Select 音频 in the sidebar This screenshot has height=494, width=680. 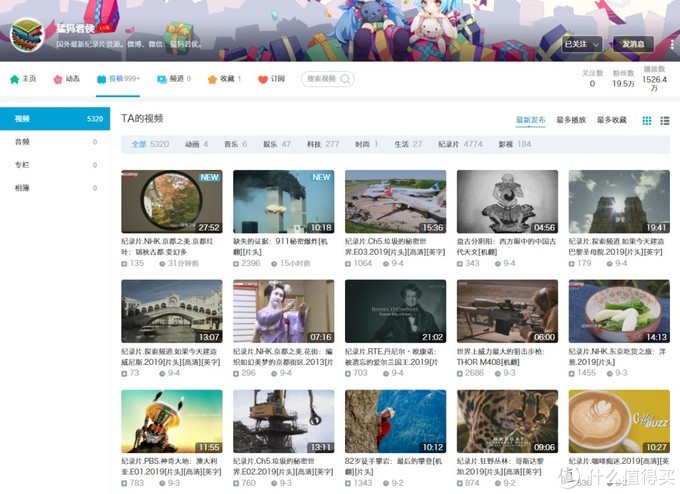click(55, 142)
